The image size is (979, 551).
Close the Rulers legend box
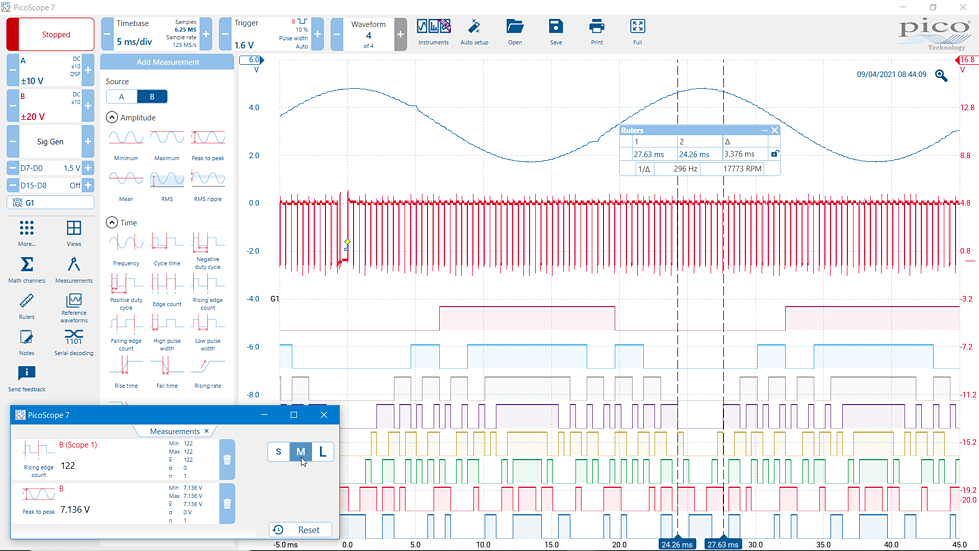click(775, 130)
